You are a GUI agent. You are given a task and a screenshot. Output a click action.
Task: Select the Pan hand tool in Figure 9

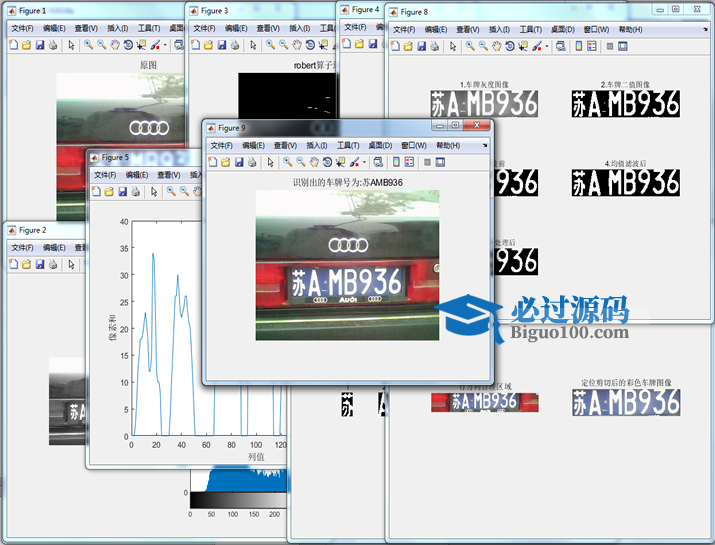point(314,162)
